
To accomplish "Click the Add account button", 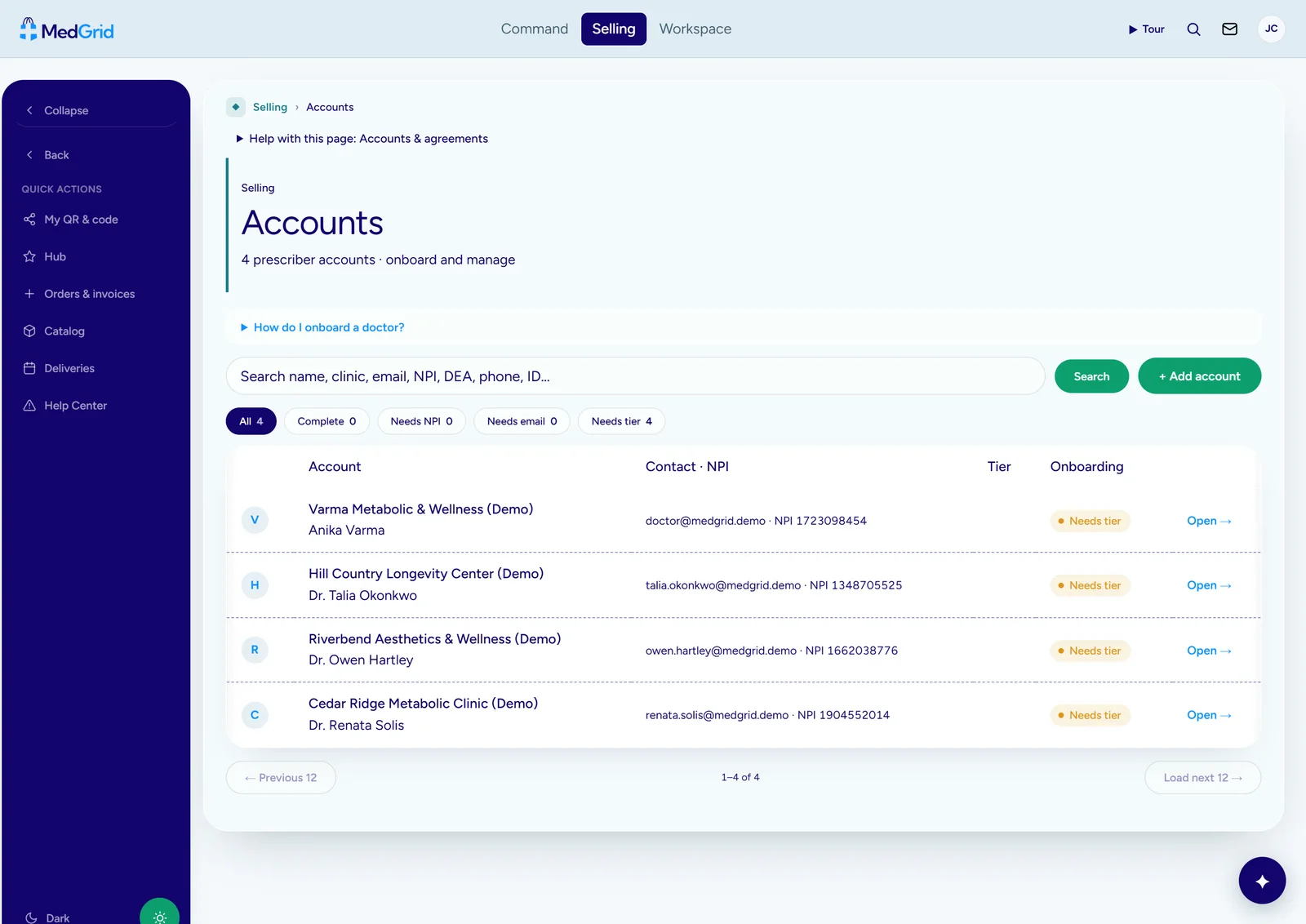I will pos(1199,376).
